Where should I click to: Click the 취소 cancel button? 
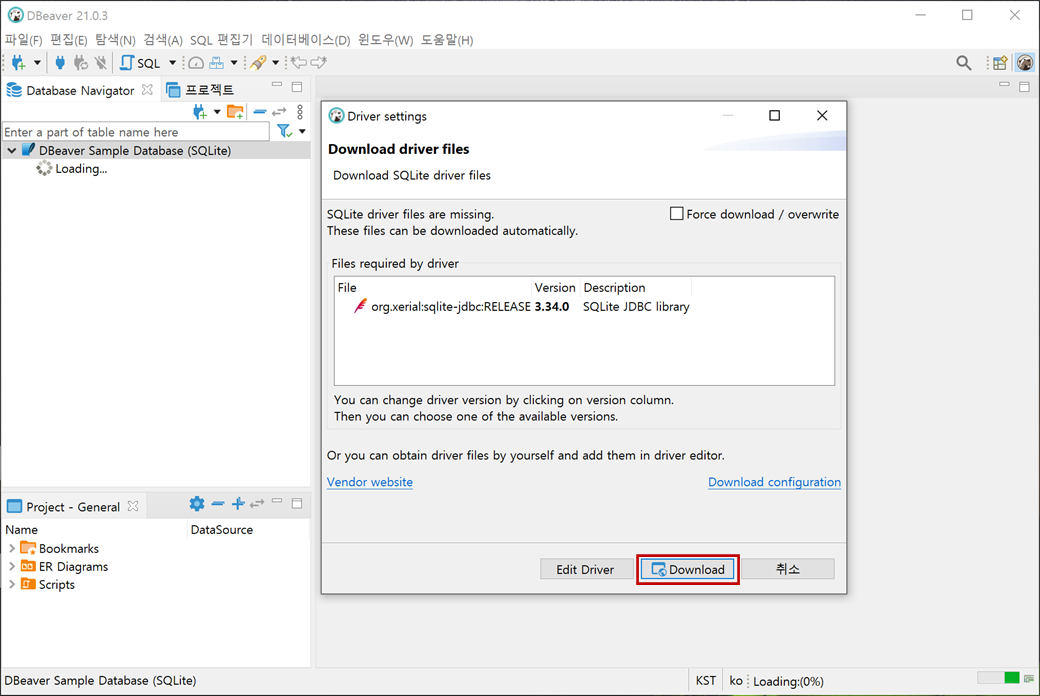tap(787, 569)
